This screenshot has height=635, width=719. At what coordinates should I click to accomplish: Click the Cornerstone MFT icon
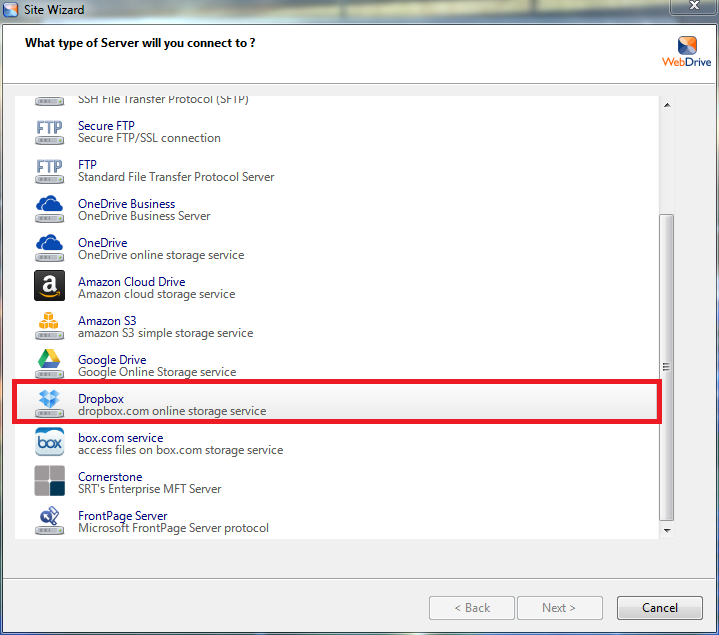tap(49, 482)
